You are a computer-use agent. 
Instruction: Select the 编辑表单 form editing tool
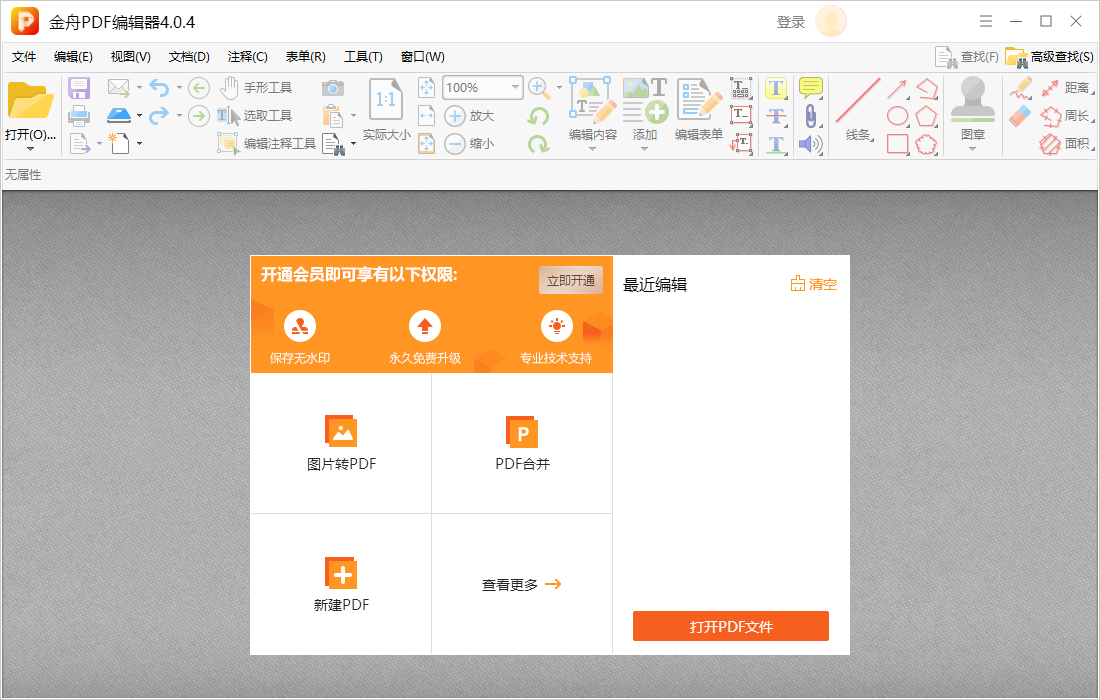(x=698, y=110)
